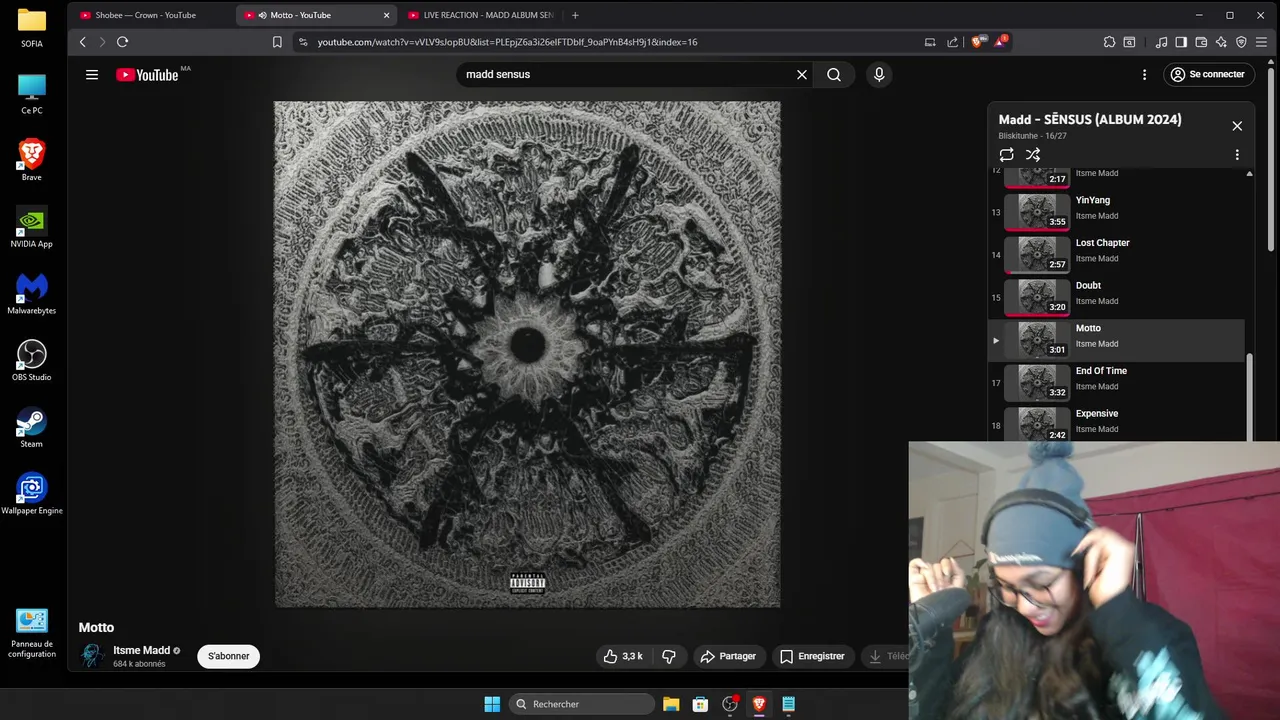Open Notepad from the taskbar
1280x720 pixels.
click(x=788, y=704)
